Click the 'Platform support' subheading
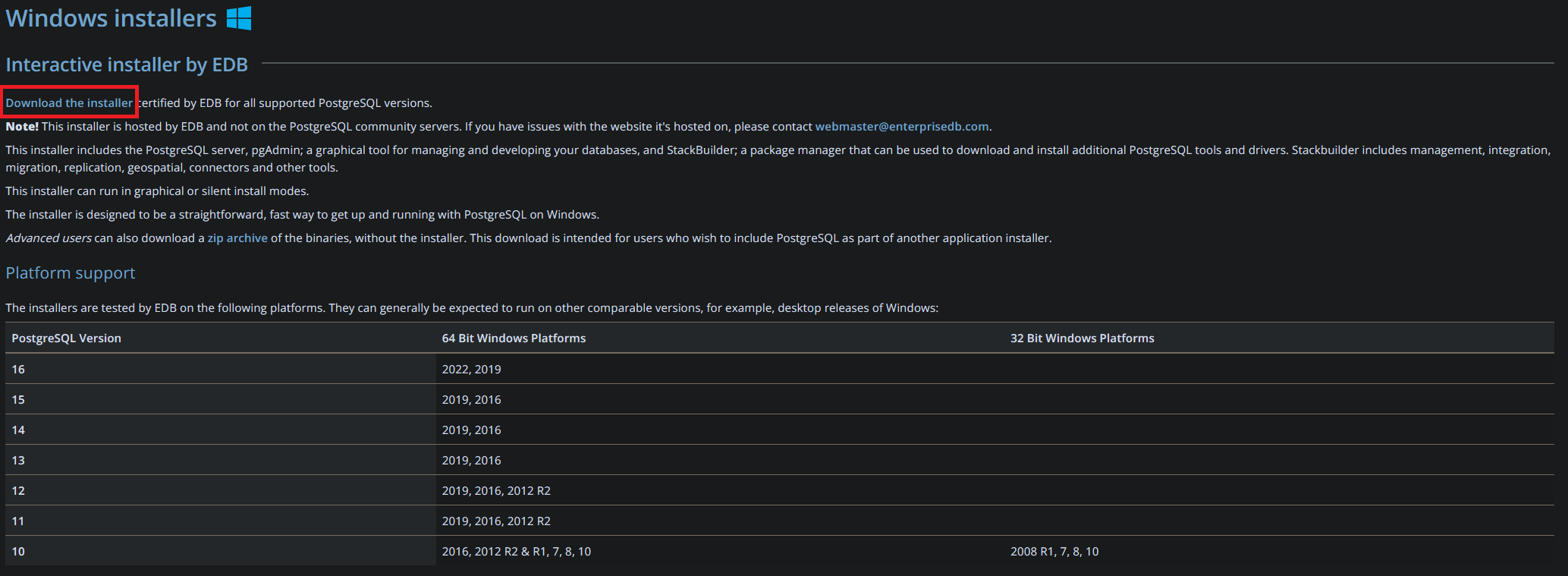The width and height of the screenshot is (1568, 576). [x=71, y=273]
